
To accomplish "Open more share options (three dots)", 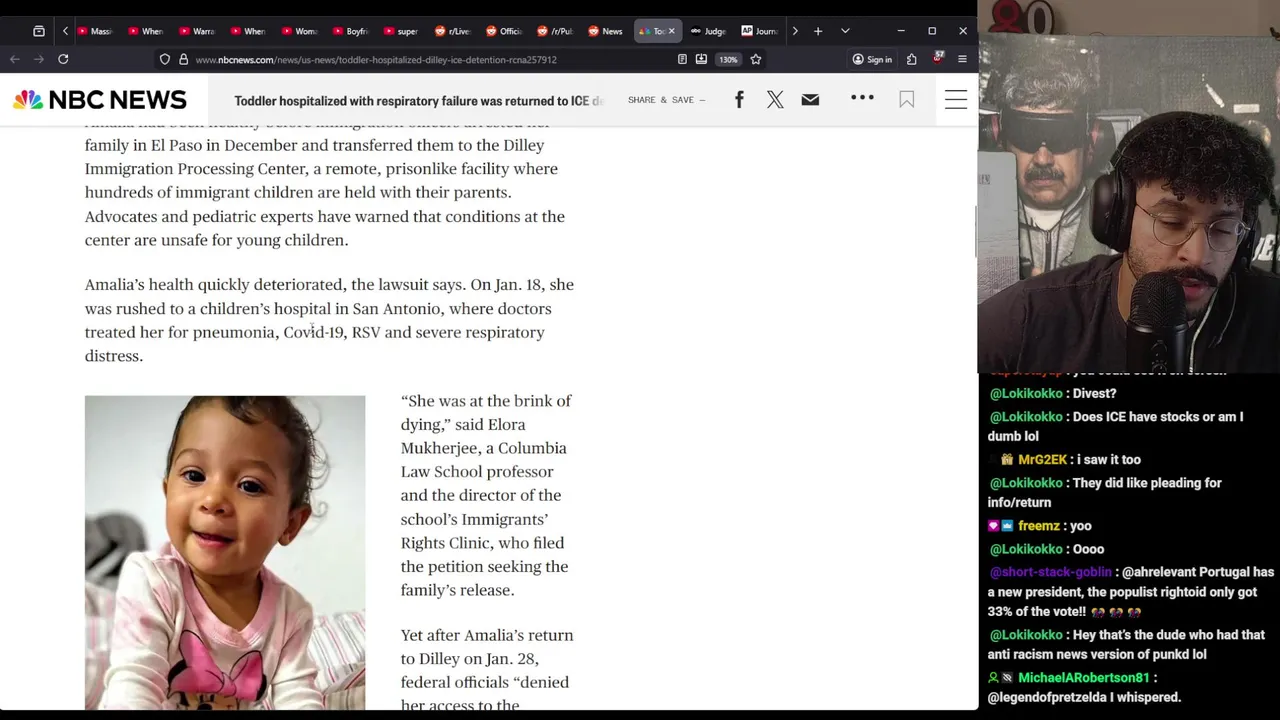I will [x=862, y=98].
